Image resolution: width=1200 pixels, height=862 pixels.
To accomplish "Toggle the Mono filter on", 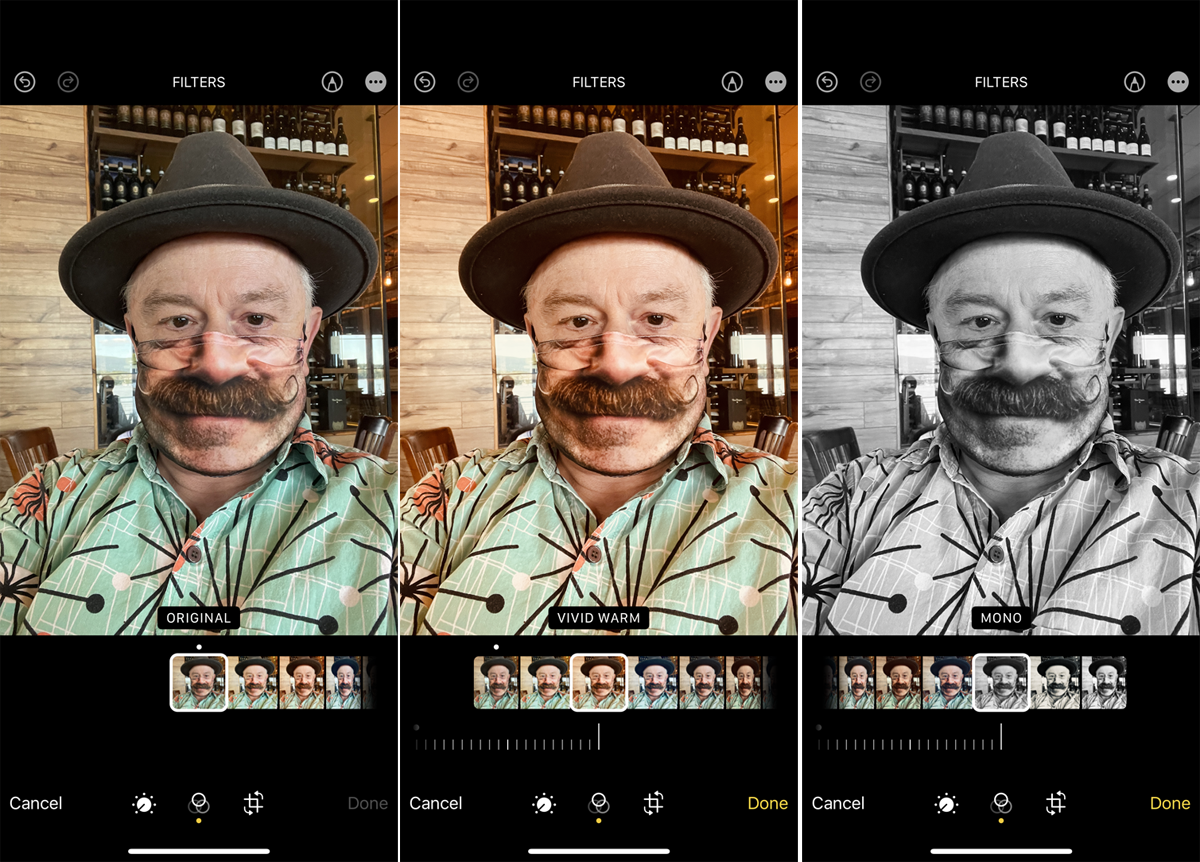I will 1002,681.
